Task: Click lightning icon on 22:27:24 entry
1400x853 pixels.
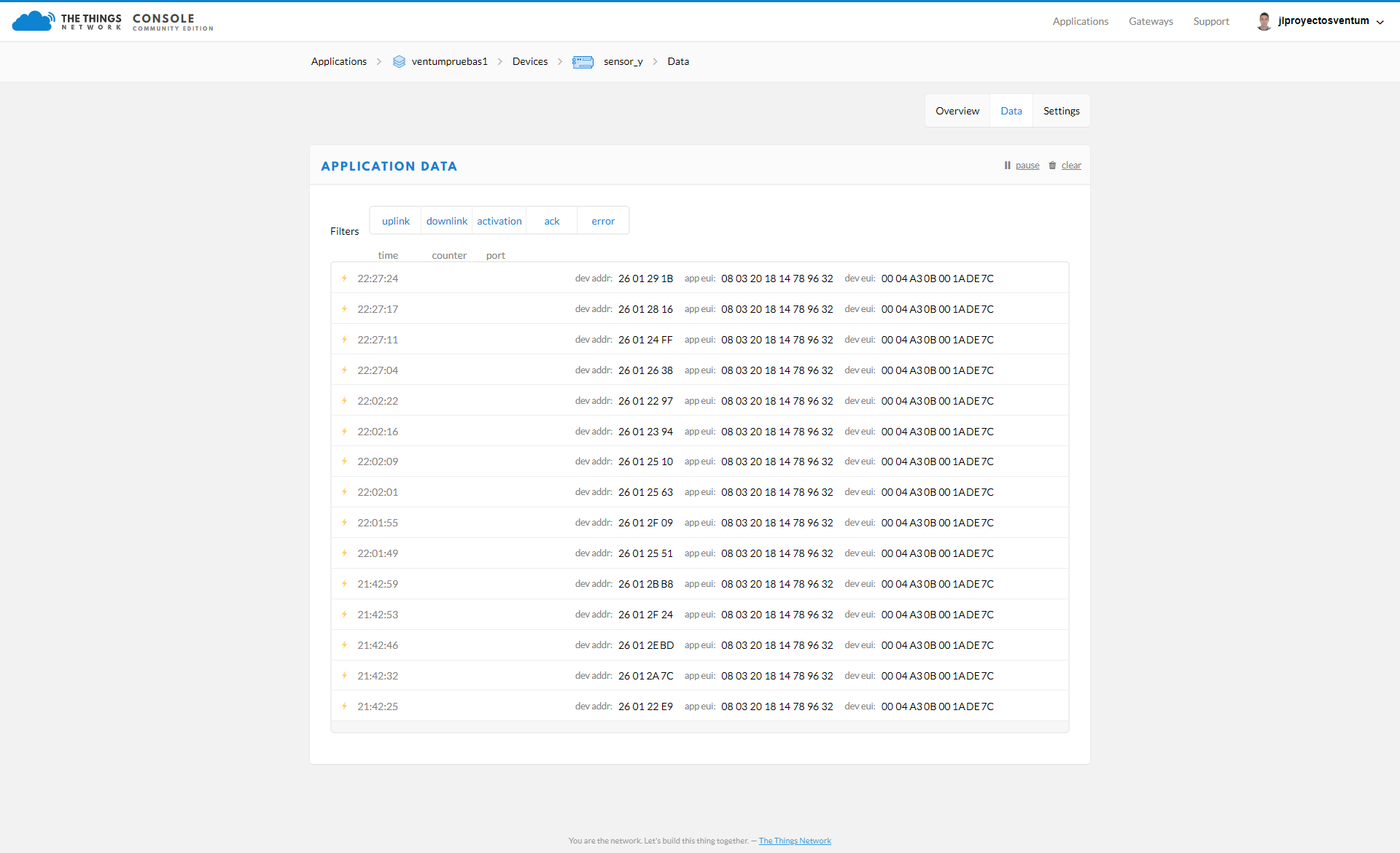Action: 344,279
